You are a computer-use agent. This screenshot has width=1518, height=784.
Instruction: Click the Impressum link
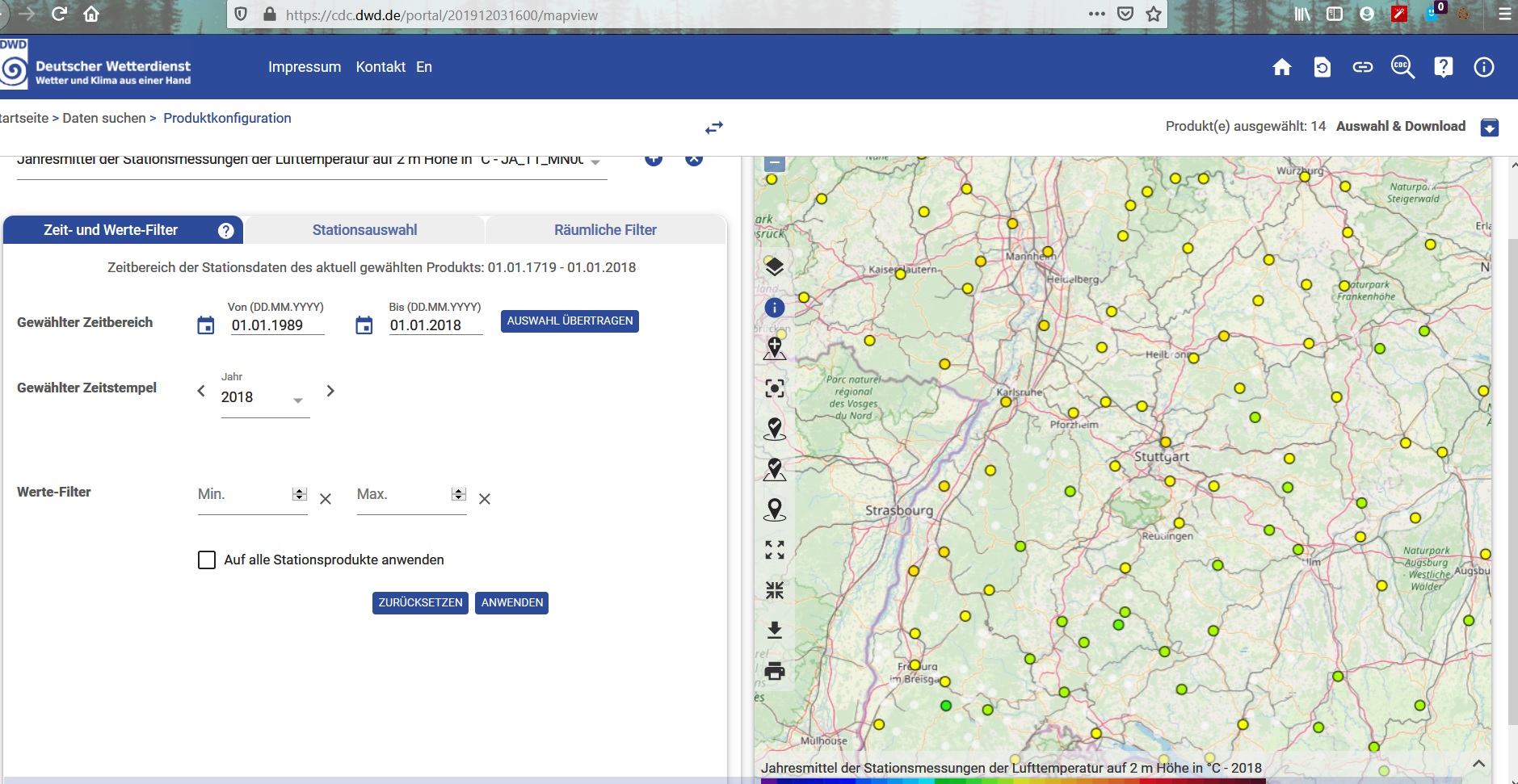click(305, 67)
